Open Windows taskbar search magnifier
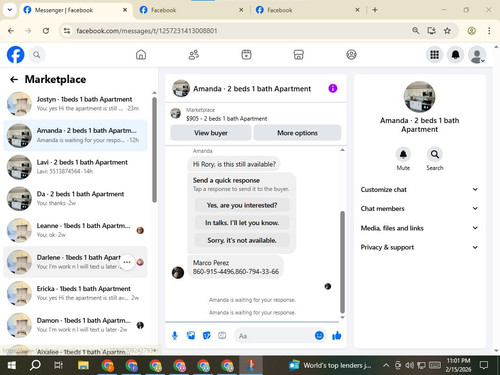 click(x=35, y=365)
